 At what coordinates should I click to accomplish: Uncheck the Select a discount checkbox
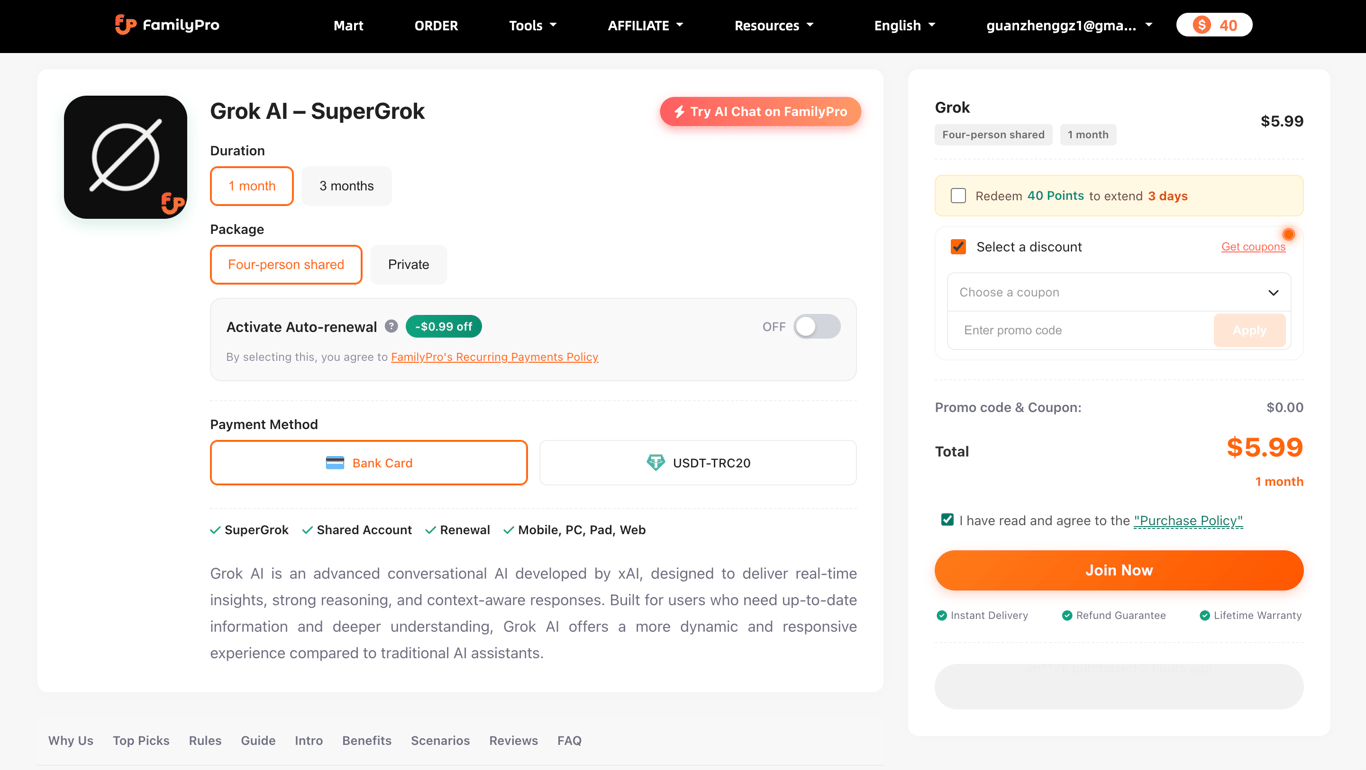click(958, 247)
